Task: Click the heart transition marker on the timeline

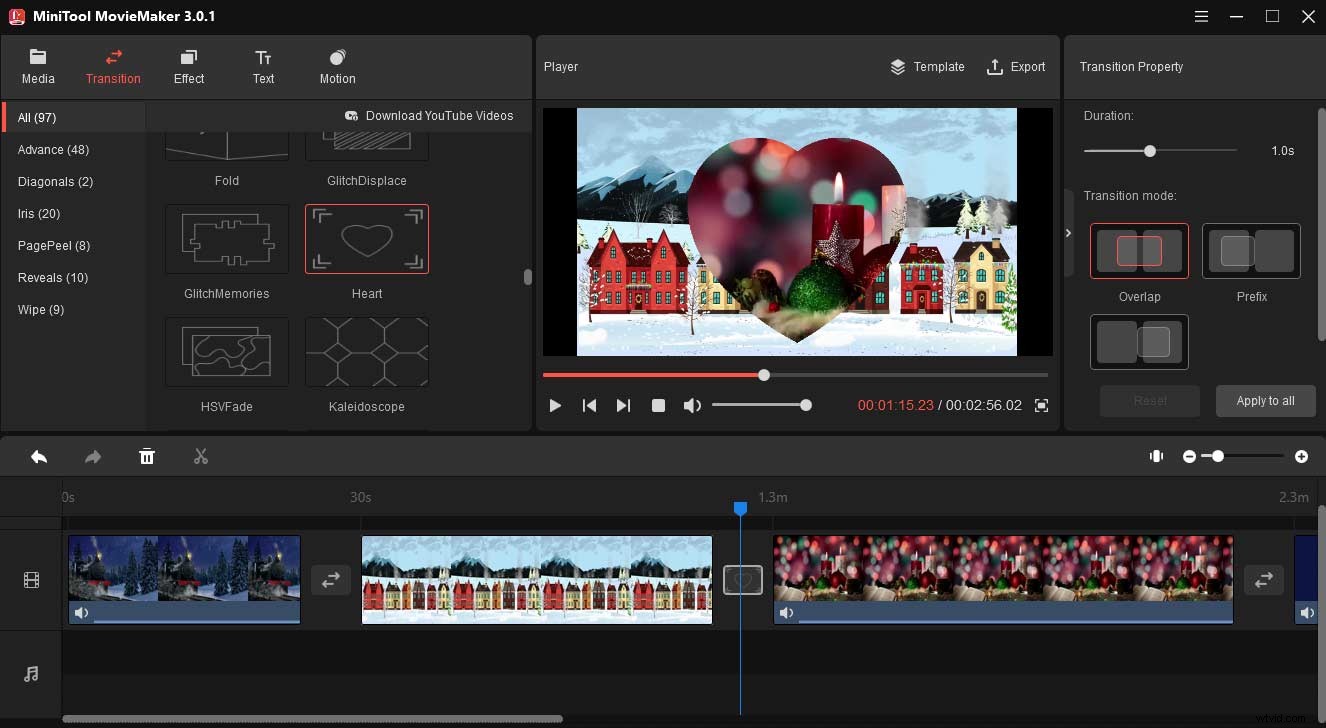Action: click(743, 579)
